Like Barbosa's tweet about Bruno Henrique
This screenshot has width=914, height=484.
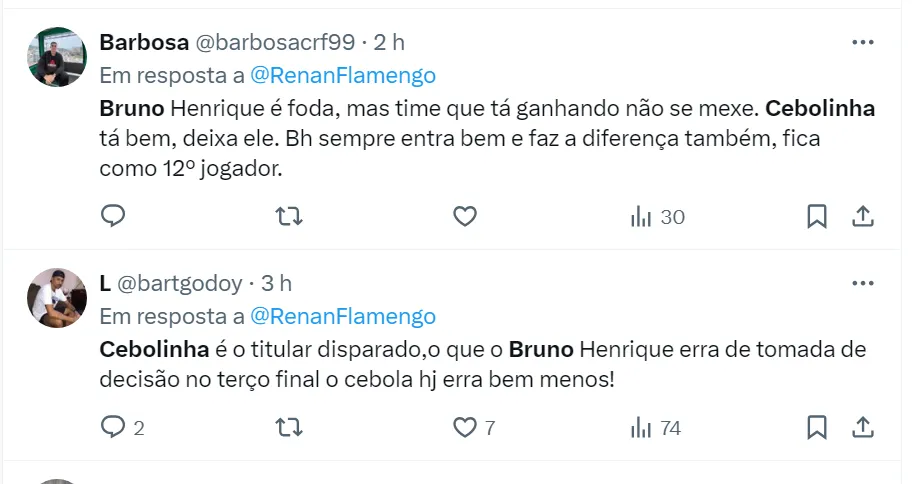(464, 216)
